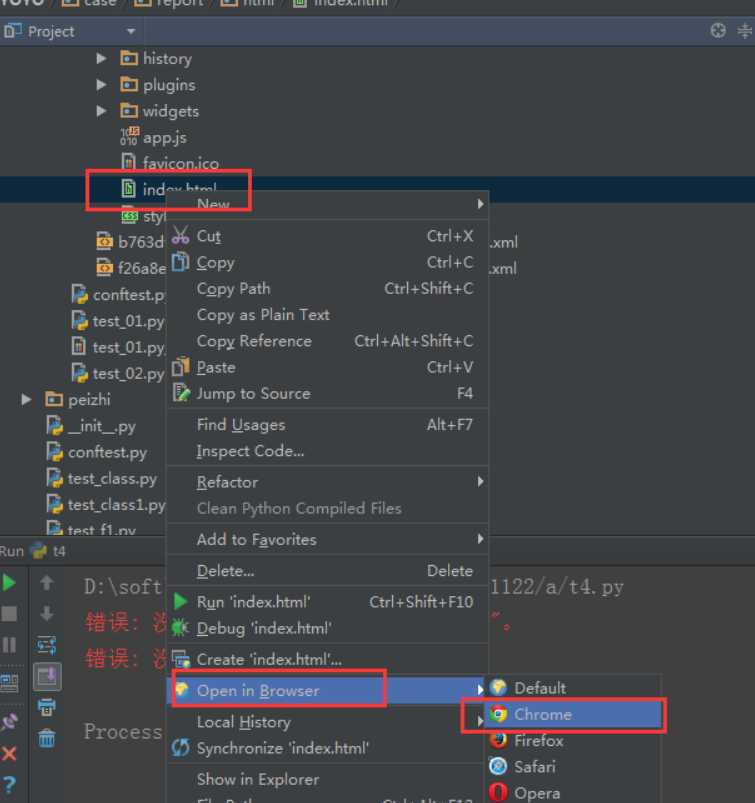The image size is (755, 803).
Task: Choose Cut from context menu
Action: (x=328, y=236)
